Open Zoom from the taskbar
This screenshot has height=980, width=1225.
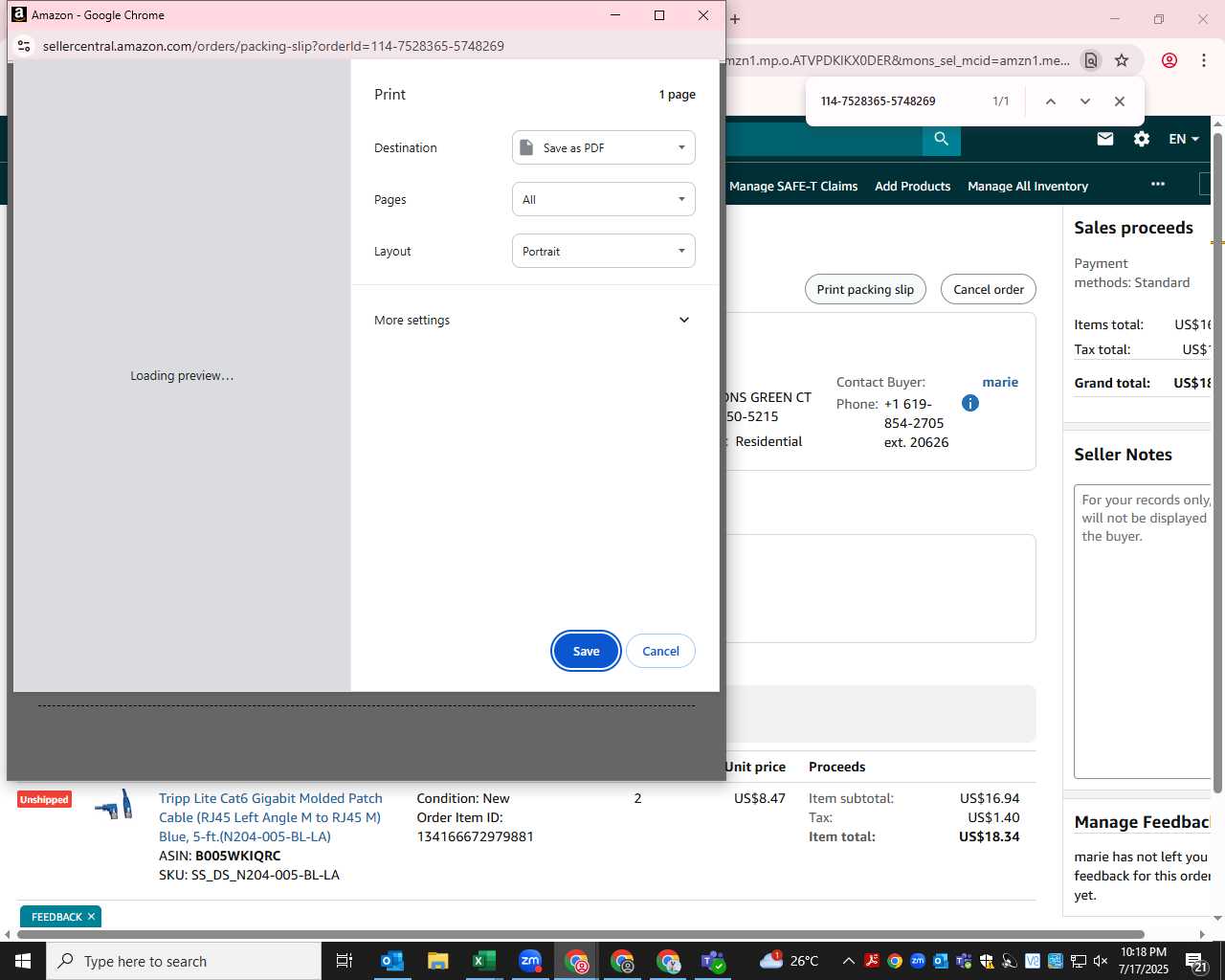click(530, 961)
